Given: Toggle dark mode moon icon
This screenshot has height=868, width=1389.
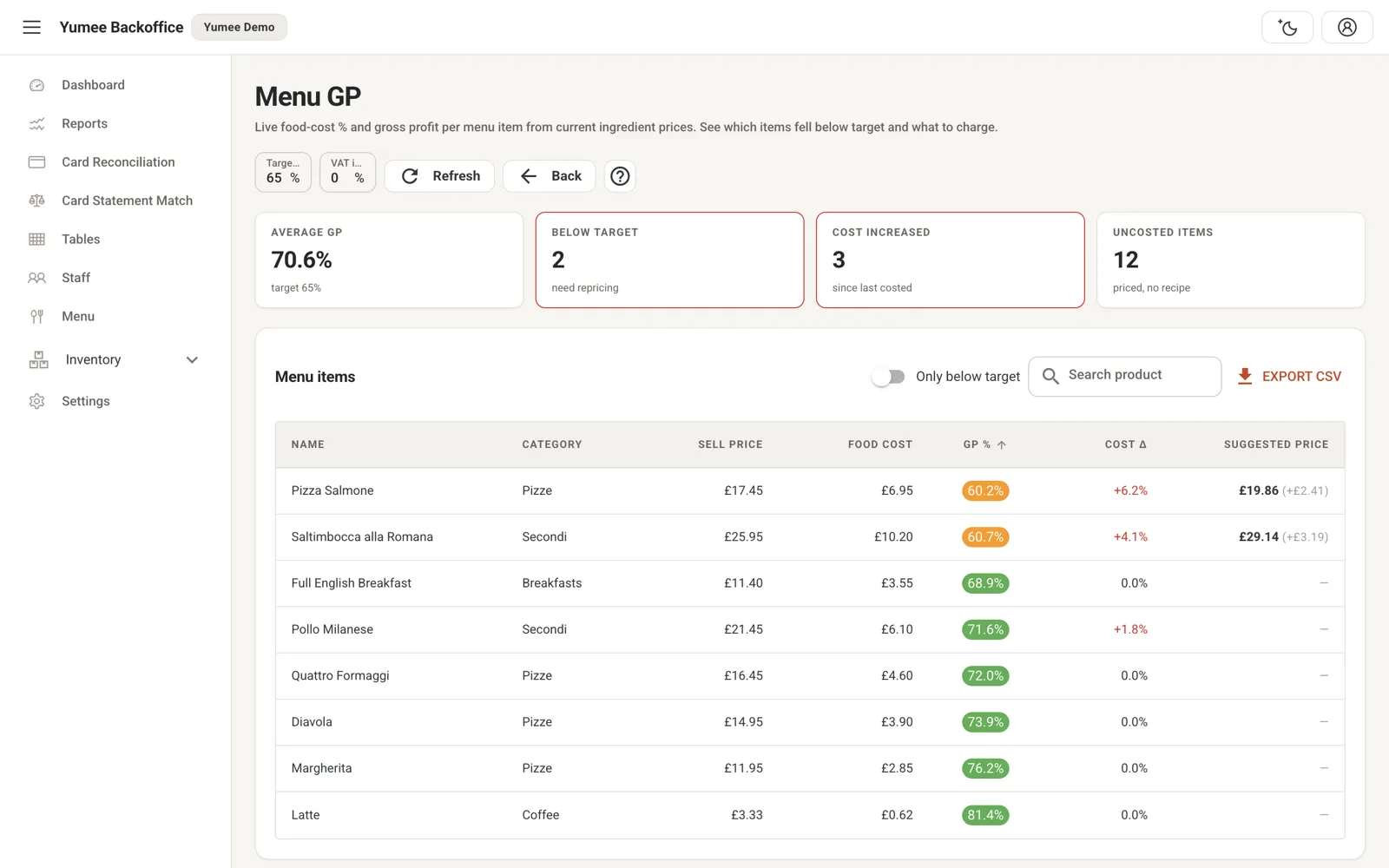Looking at the screenshot, I should [1287, 27].
